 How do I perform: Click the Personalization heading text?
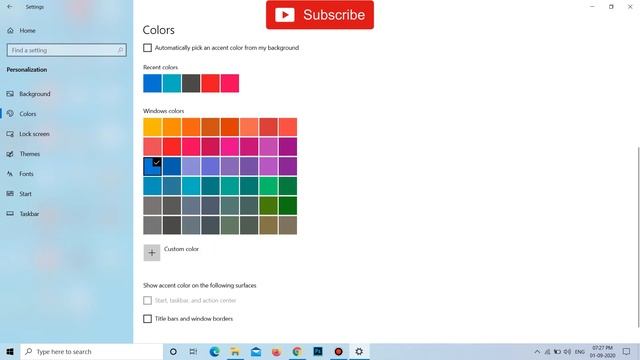(x=27, y=70)
